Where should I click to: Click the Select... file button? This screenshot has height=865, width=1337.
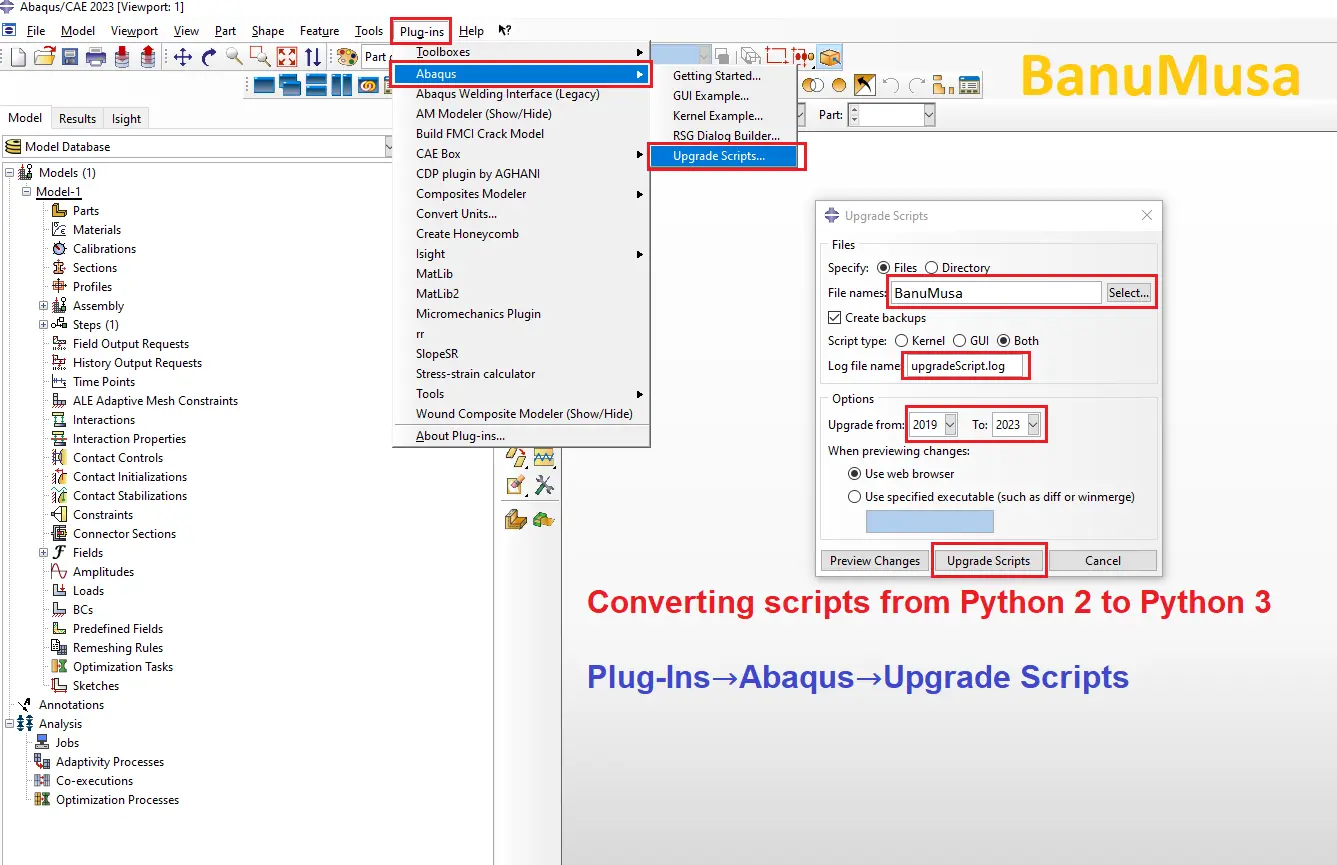1128,293
